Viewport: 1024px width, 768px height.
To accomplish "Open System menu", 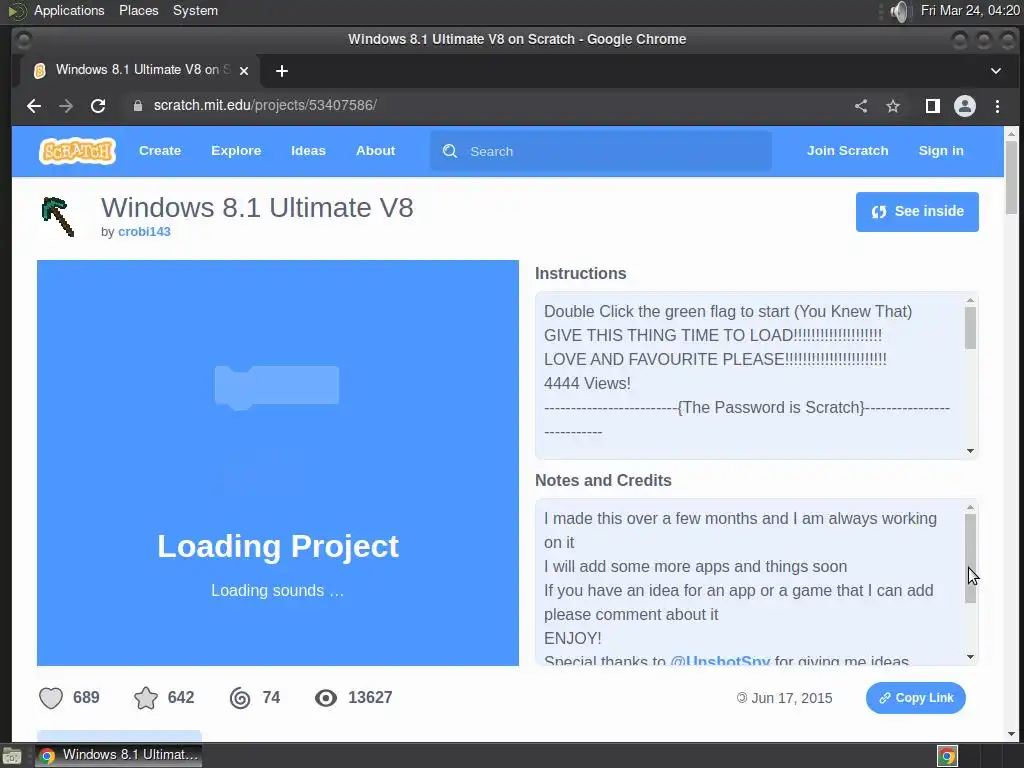I will [x=195, y=10].
